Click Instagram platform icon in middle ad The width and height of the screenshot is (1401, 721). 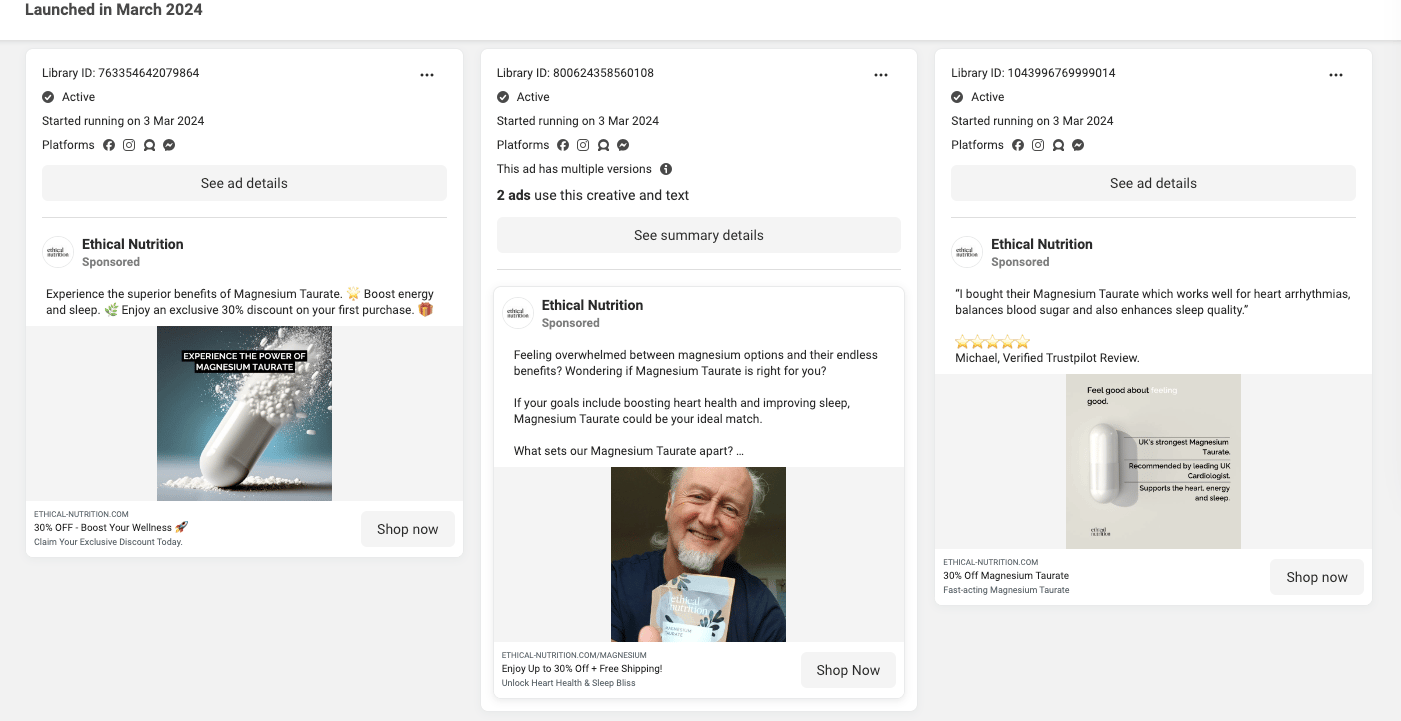click(x=583, y=145)
